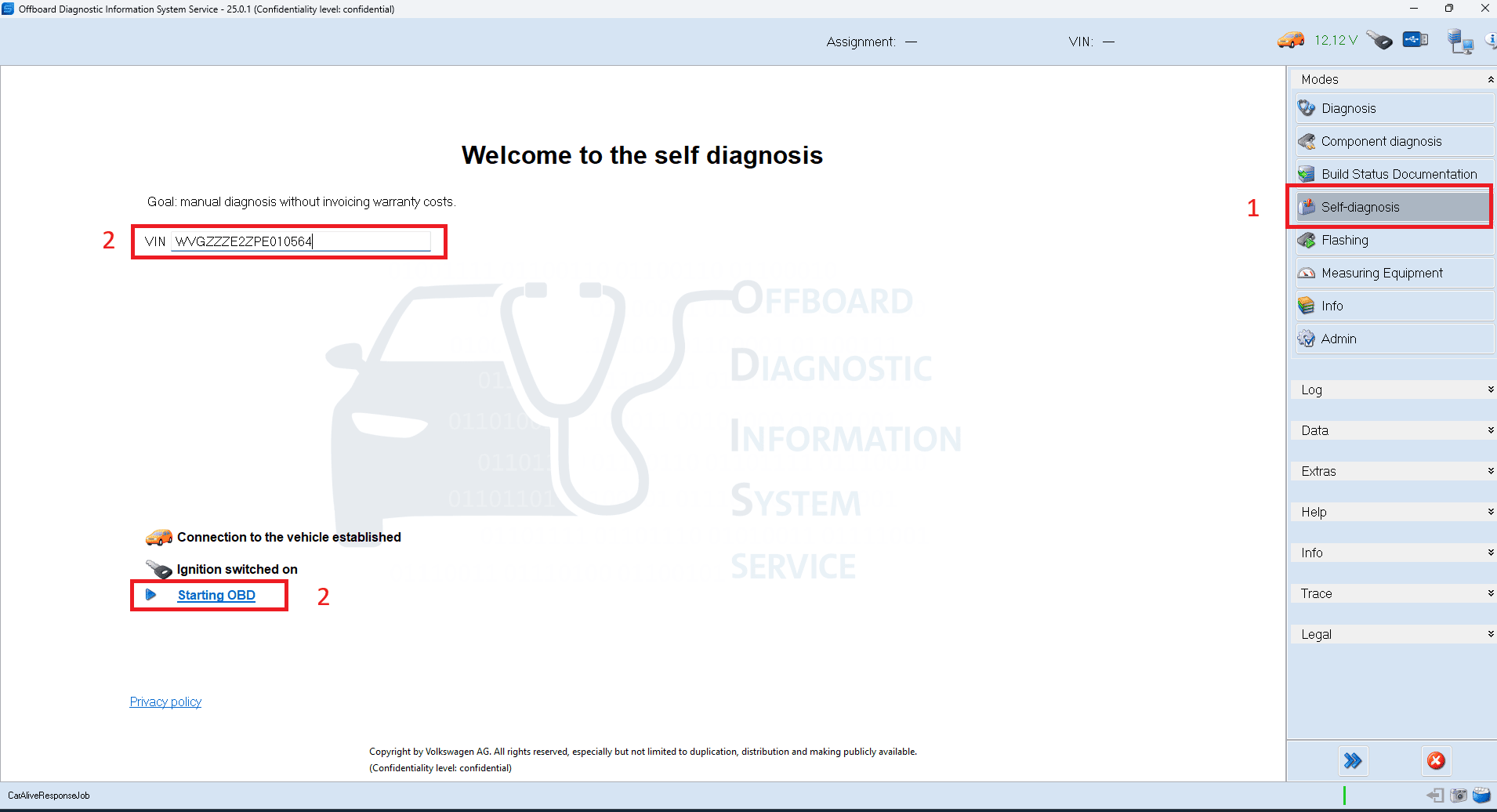Expand the Log section

[1394, 390]
